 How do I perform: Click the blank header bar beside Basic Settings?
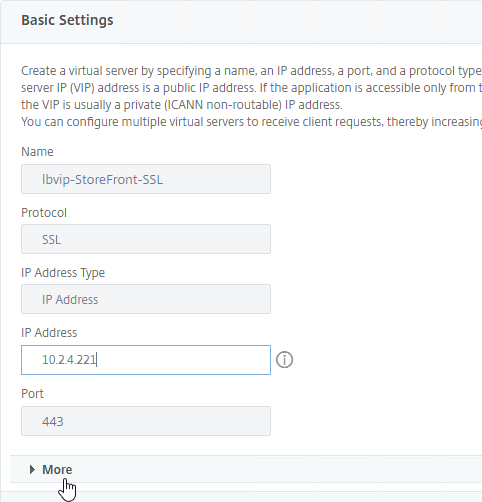tap(297, 21)
